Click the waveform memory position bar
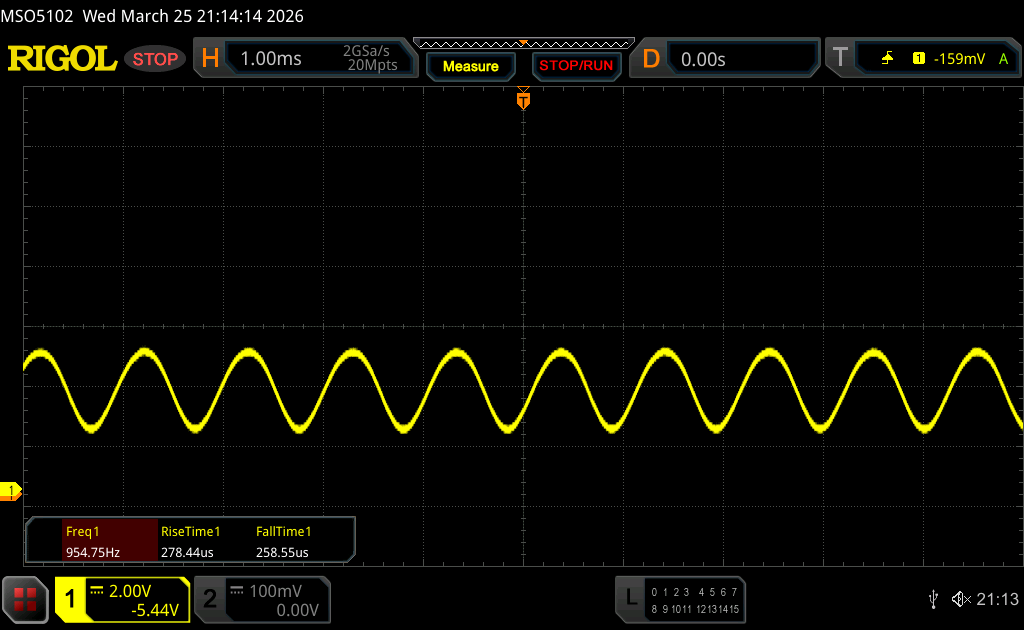Viewport: 1024px width, 630px height. (523, 43)
